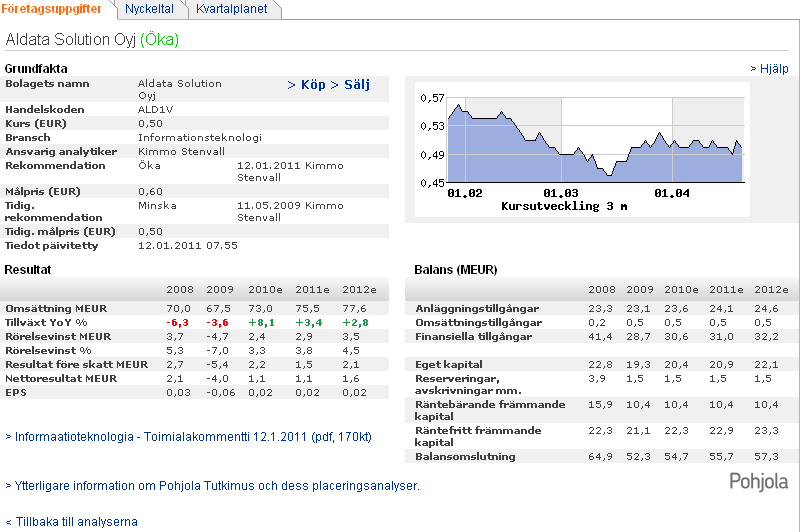
Task: Select Tillväxt YoY 2008 value -6,3
Action: pyautogui.click(x=177, y=322)
